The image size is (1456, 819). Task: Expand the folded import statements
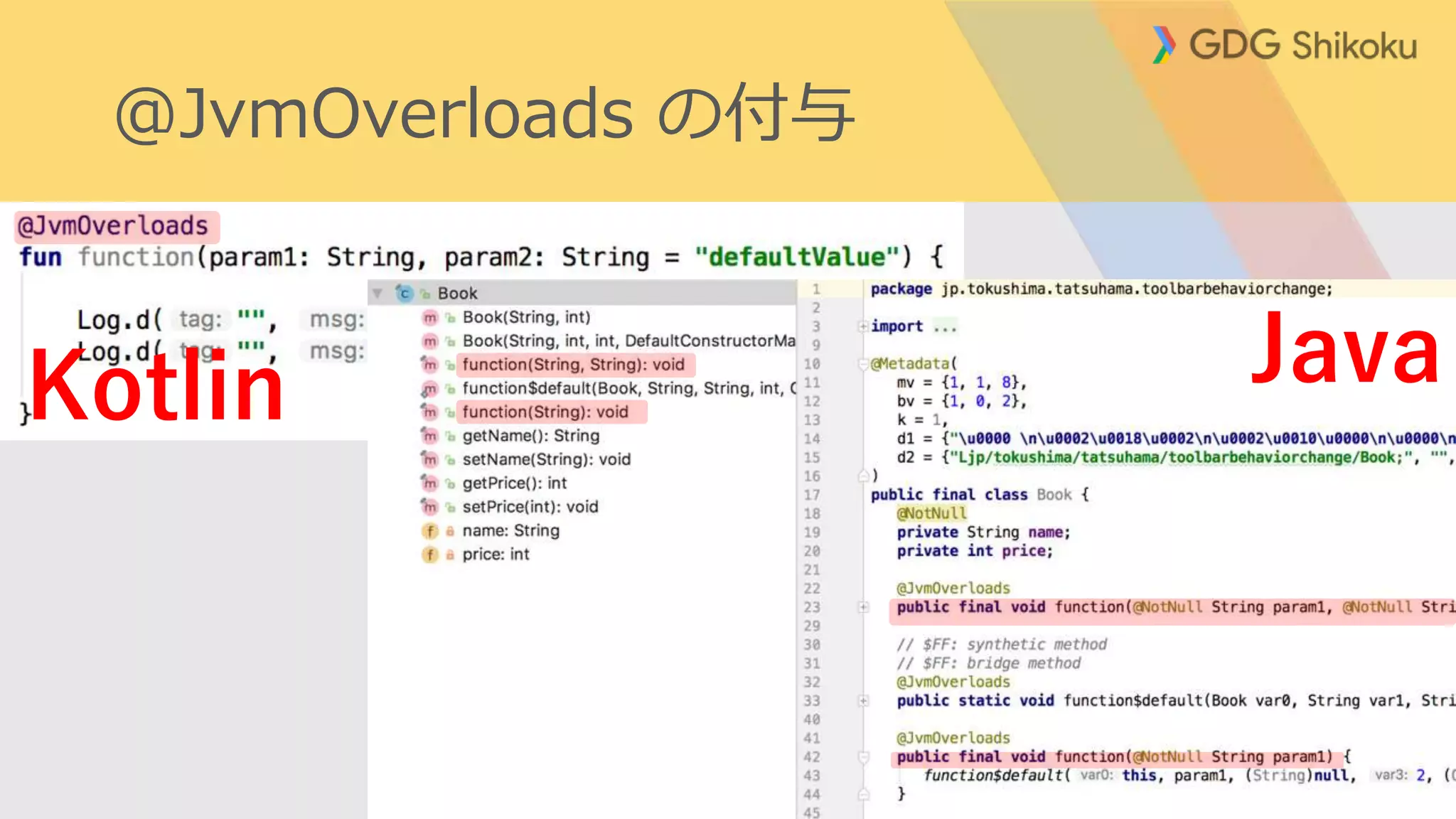tap(863, 326)
